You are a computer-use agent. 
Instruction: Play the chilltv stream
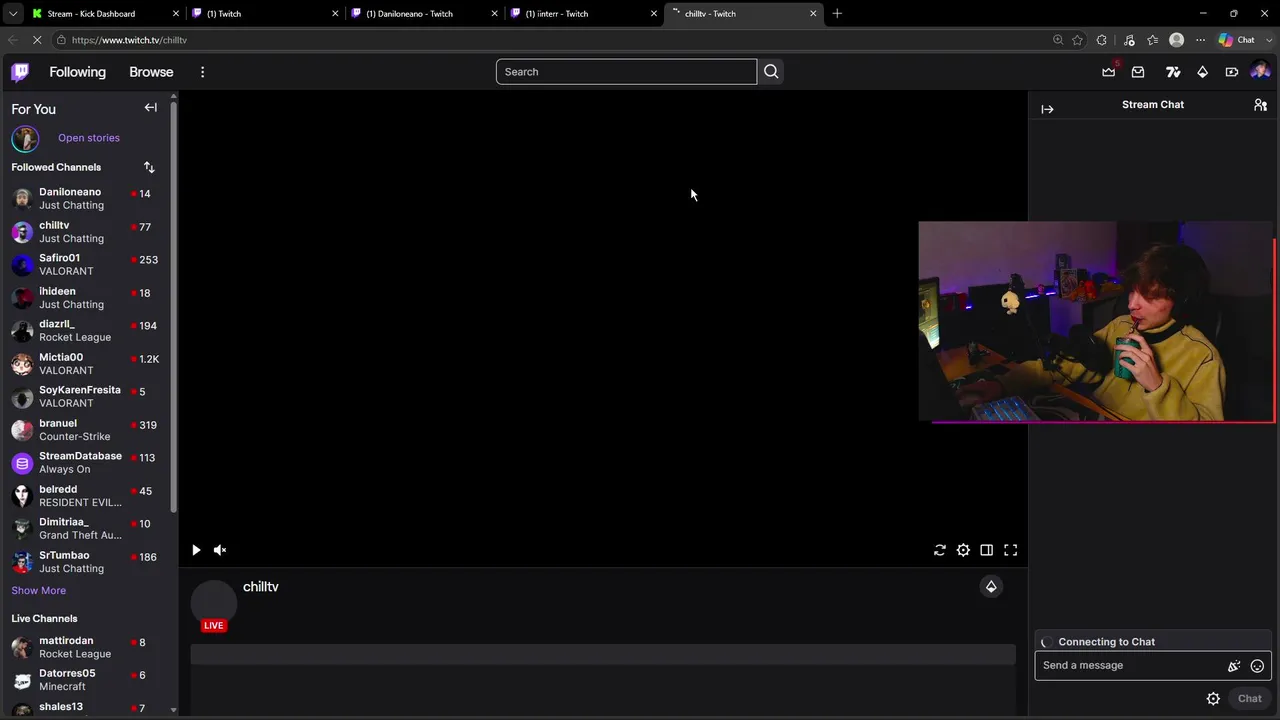[x=196, y=550]
